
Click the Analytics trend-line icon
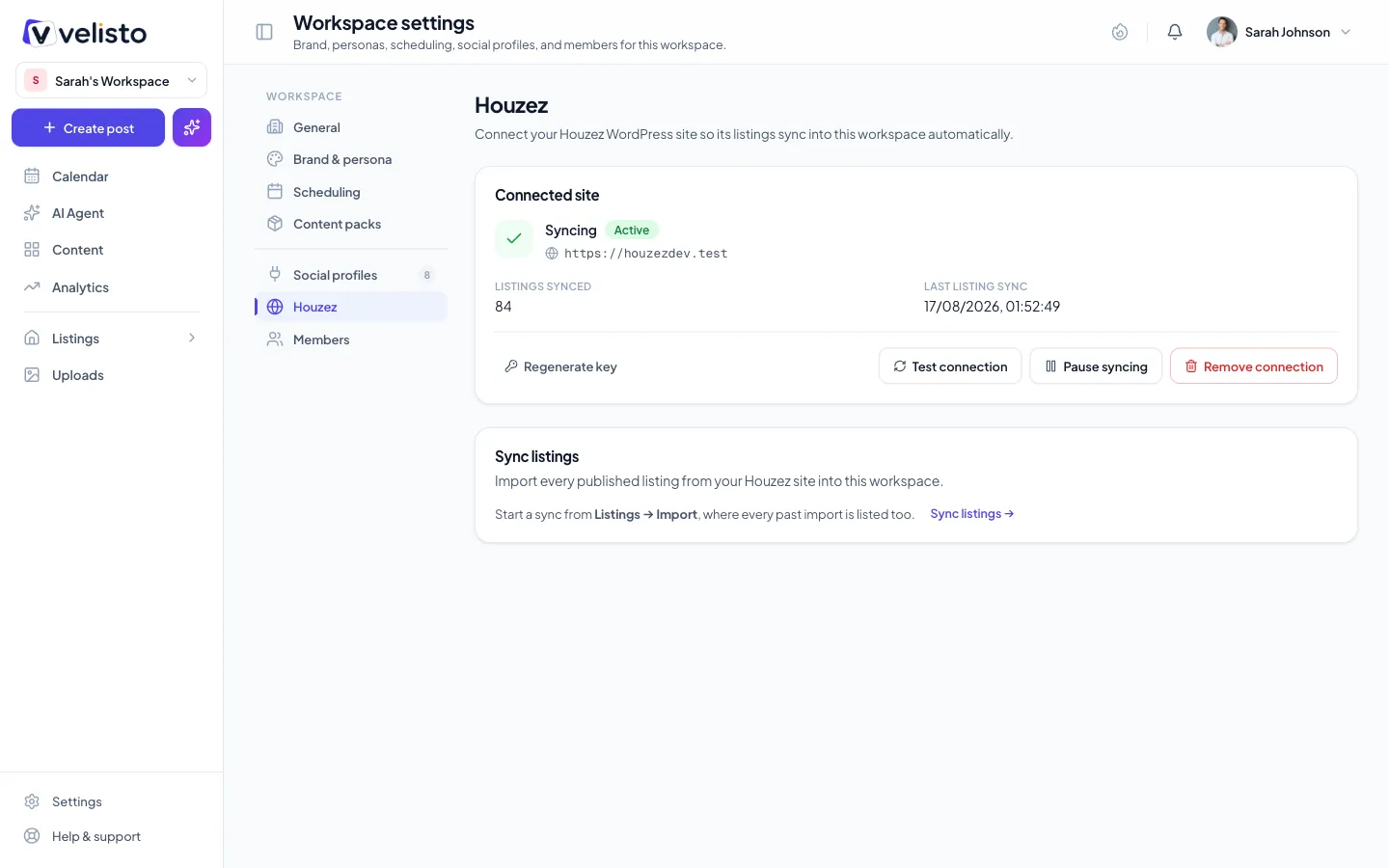pyautogui.click(x=32, y=287)
